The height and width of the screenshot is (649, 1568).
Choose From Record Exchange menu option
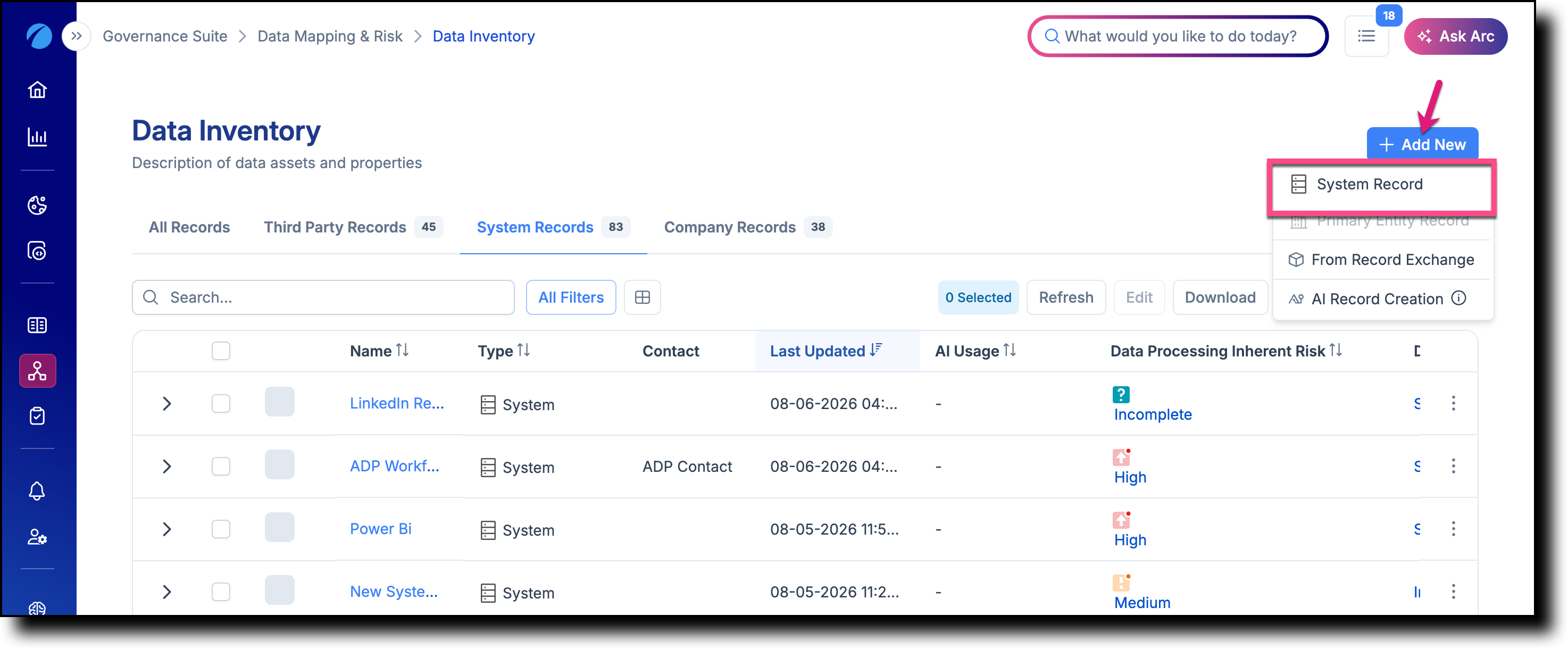1382,260
